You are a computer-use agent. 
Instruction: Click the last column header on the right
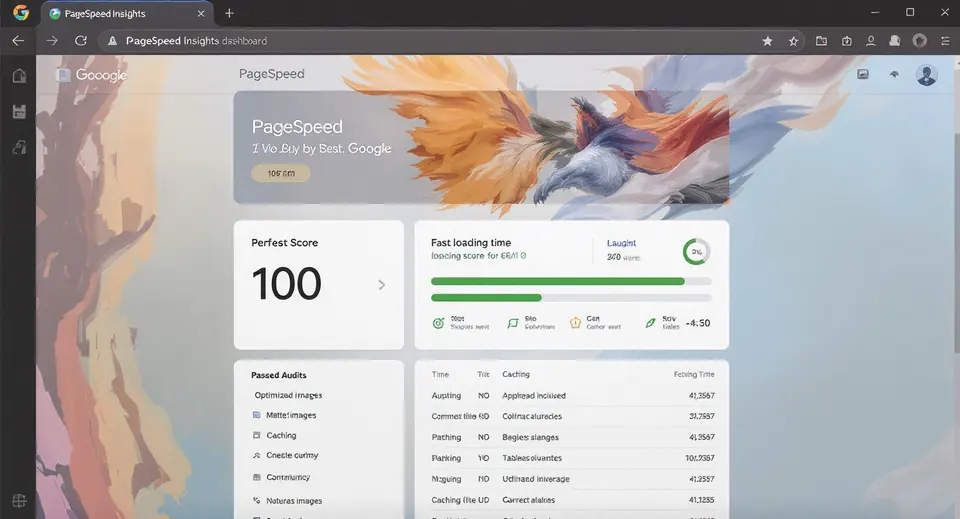tap(694, 374)
